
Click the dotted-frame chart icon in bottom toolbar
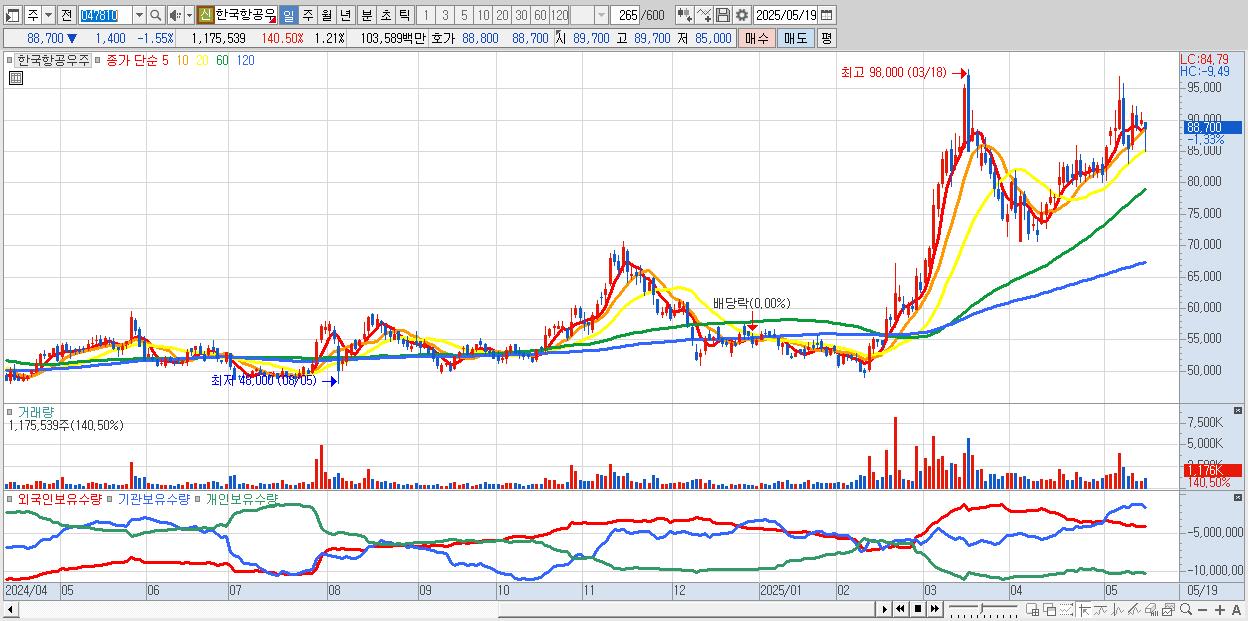(x=1066, y=609)
